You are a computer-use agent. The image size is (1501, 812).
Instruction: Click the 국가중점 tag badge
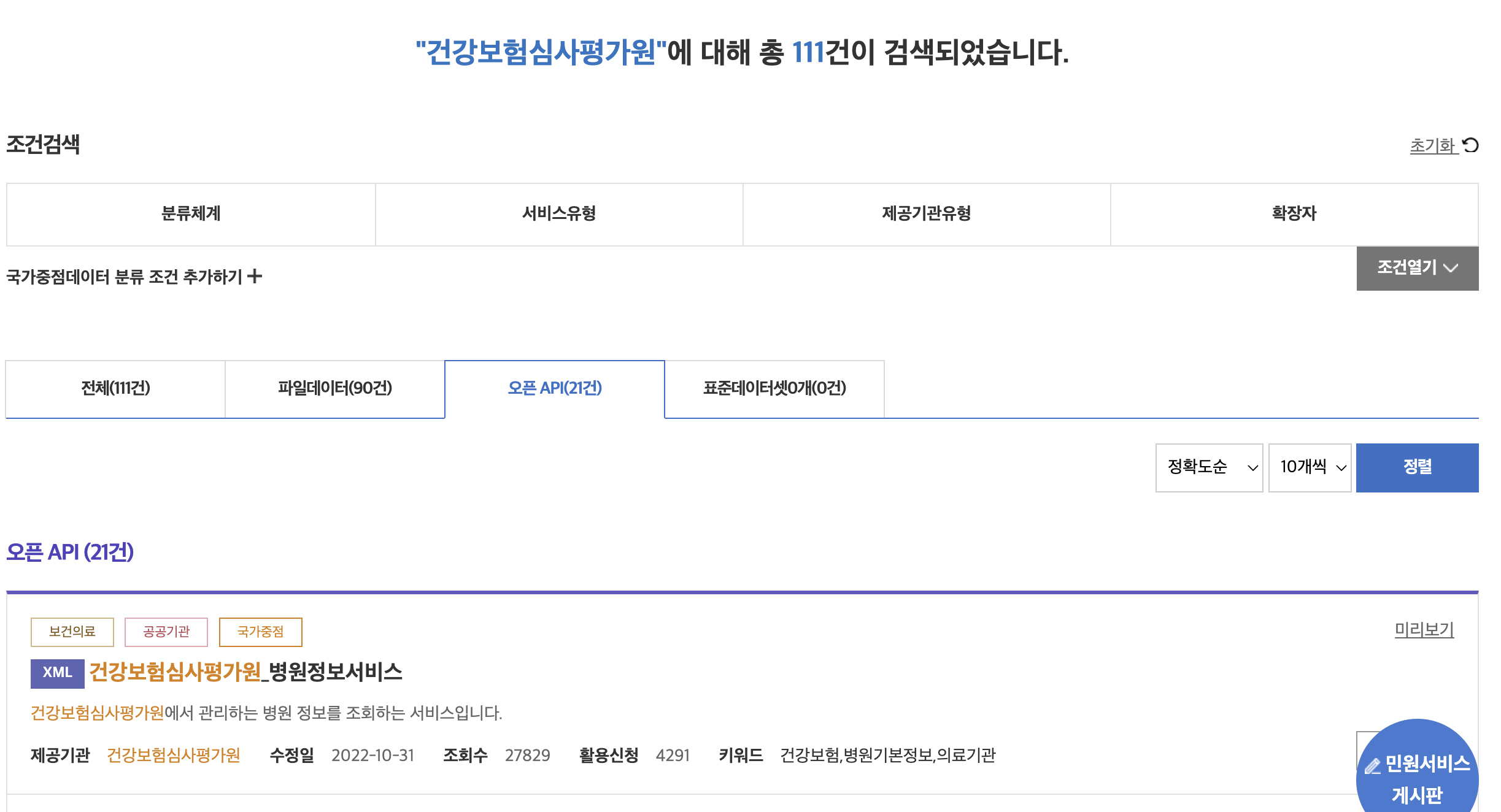[x=261, y=632]
